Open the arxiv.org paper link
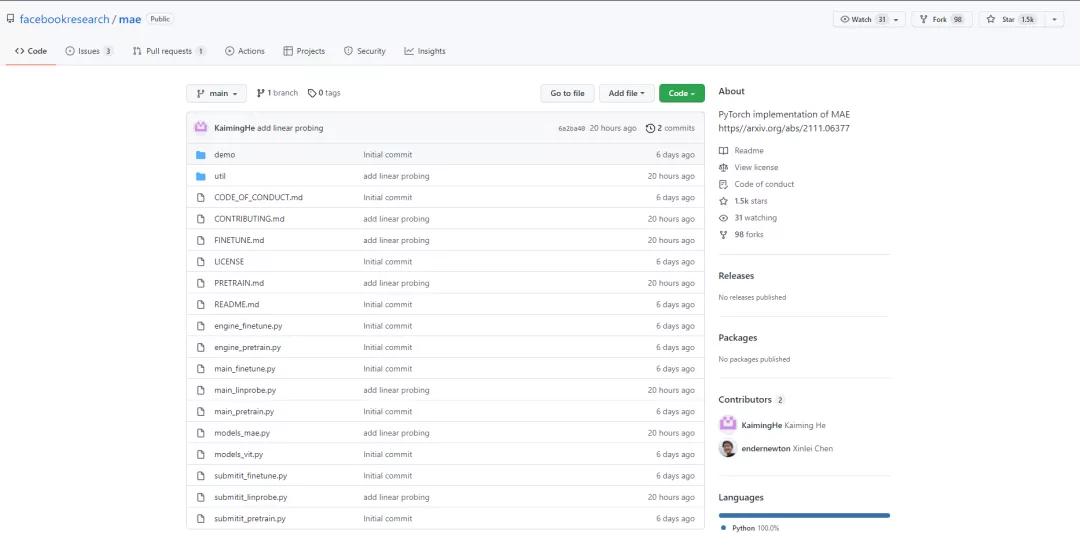Viewport: 1080px width, 534px height. pos(783,128)
